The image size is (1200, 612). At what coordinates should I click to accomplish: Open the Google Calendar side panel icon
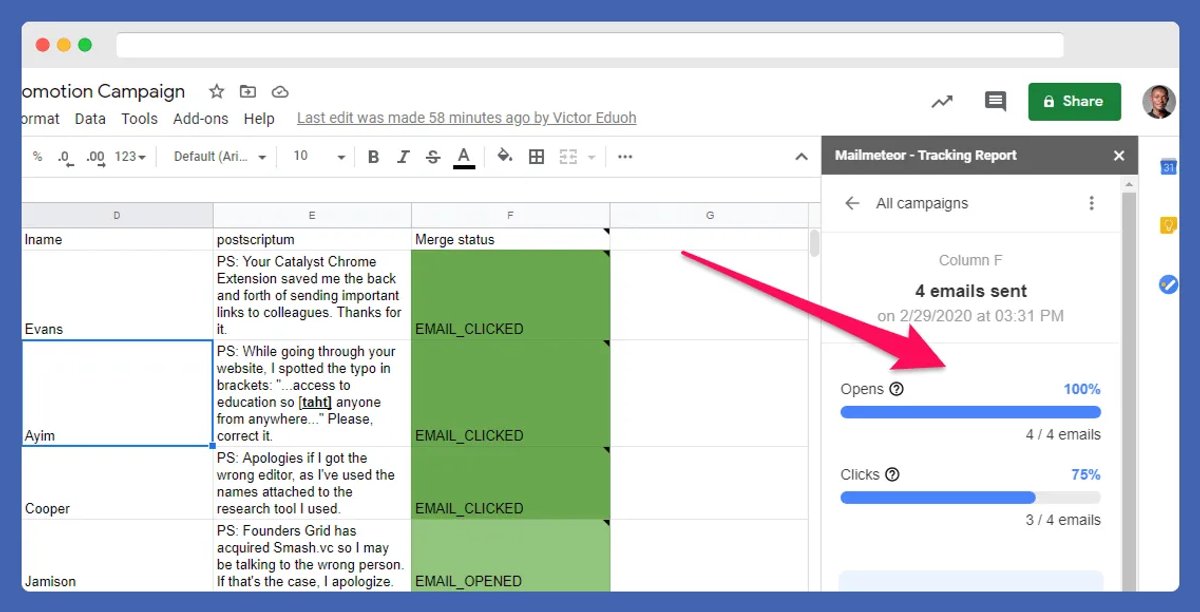coord(1168,167)
